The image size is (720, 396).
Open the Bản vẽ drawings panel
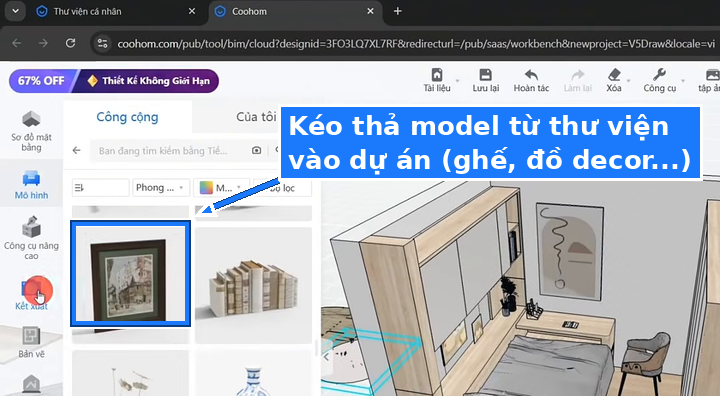pos(31,342)
